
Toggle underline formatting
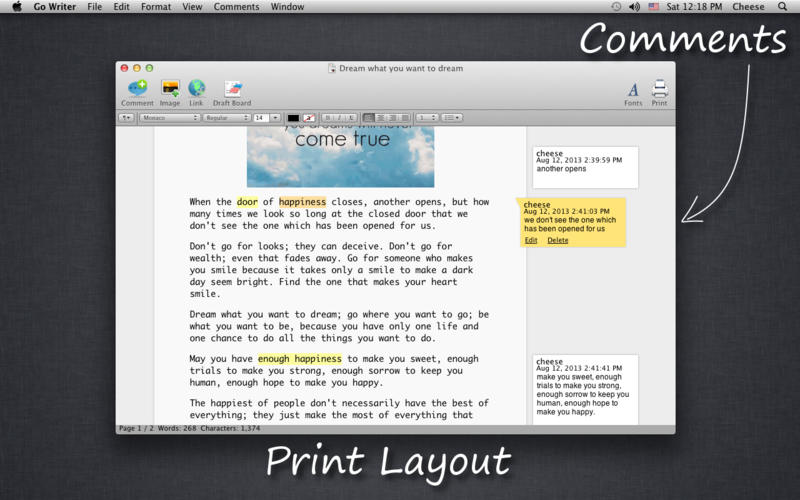(x=351, y=118)
